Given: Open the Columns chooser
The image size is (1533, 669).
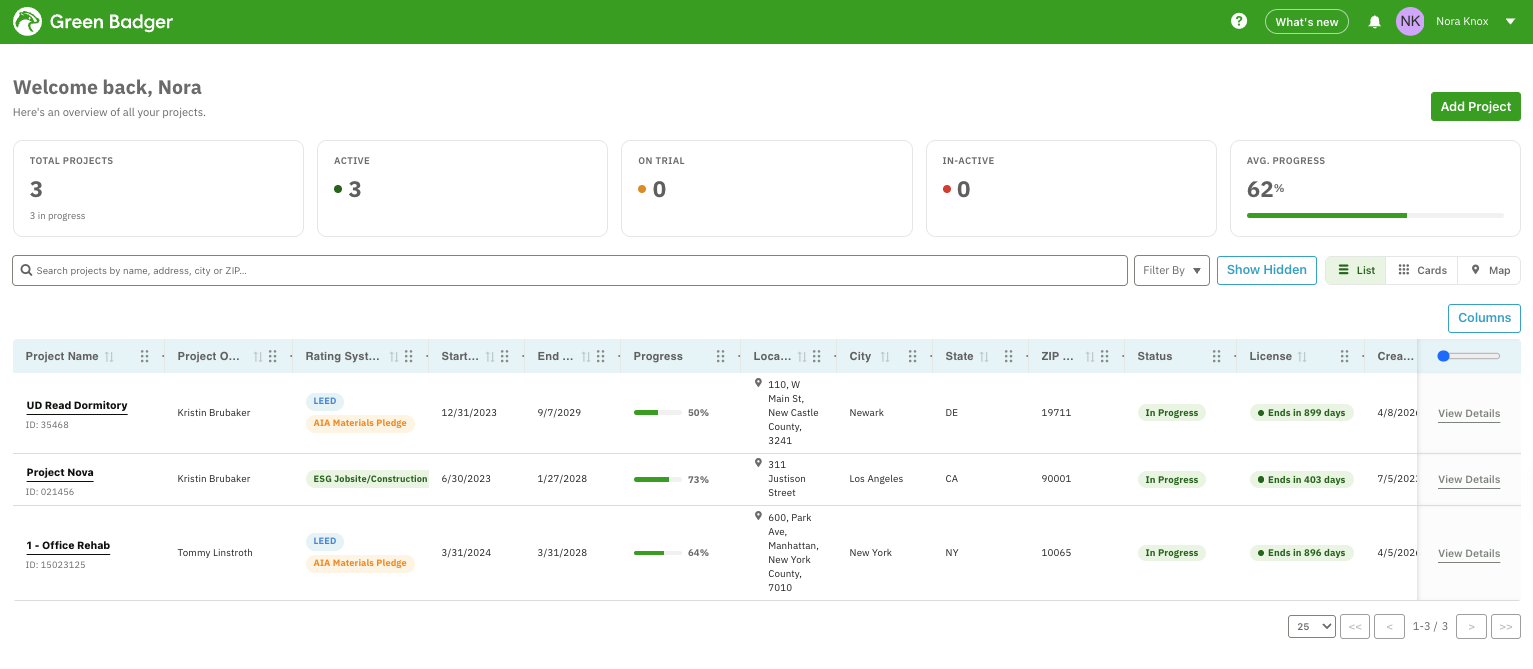Looking at the screenshot, I should [x=1484, y=318].
